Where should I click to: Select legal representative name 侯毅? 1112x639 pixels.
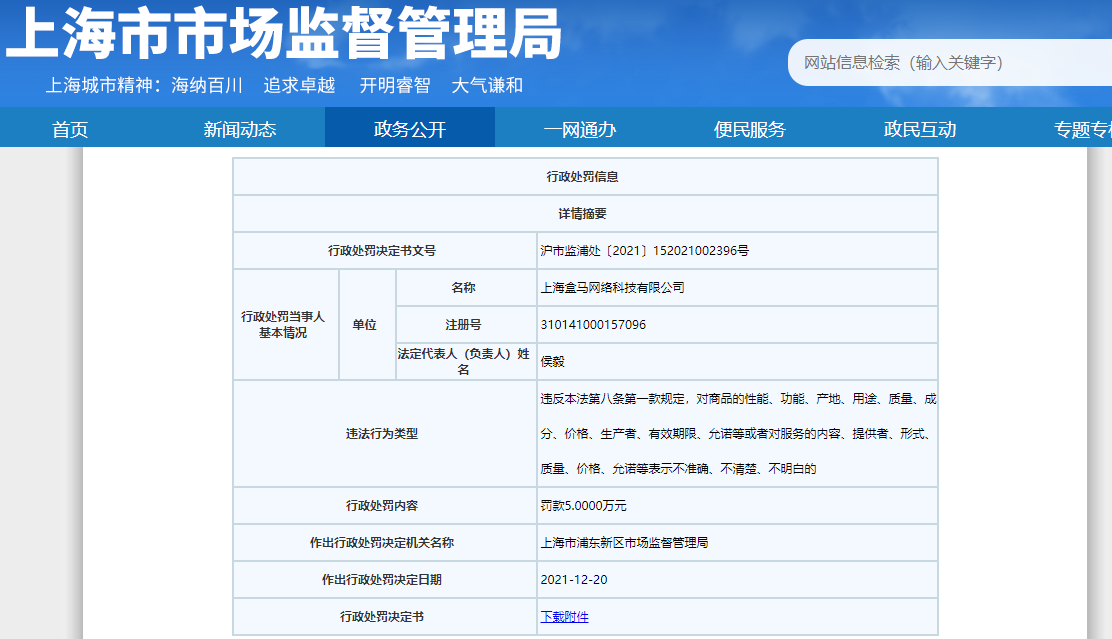tap(552, 361)
